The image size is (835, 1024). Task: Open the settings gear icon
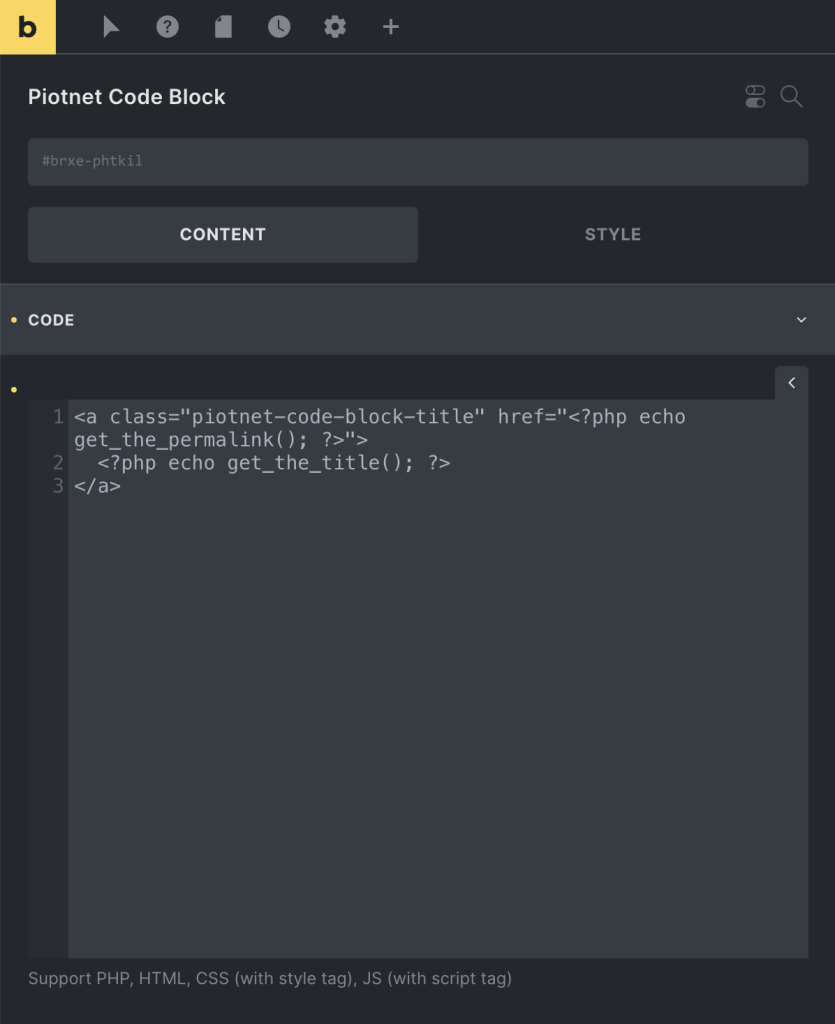pos(335,27)
